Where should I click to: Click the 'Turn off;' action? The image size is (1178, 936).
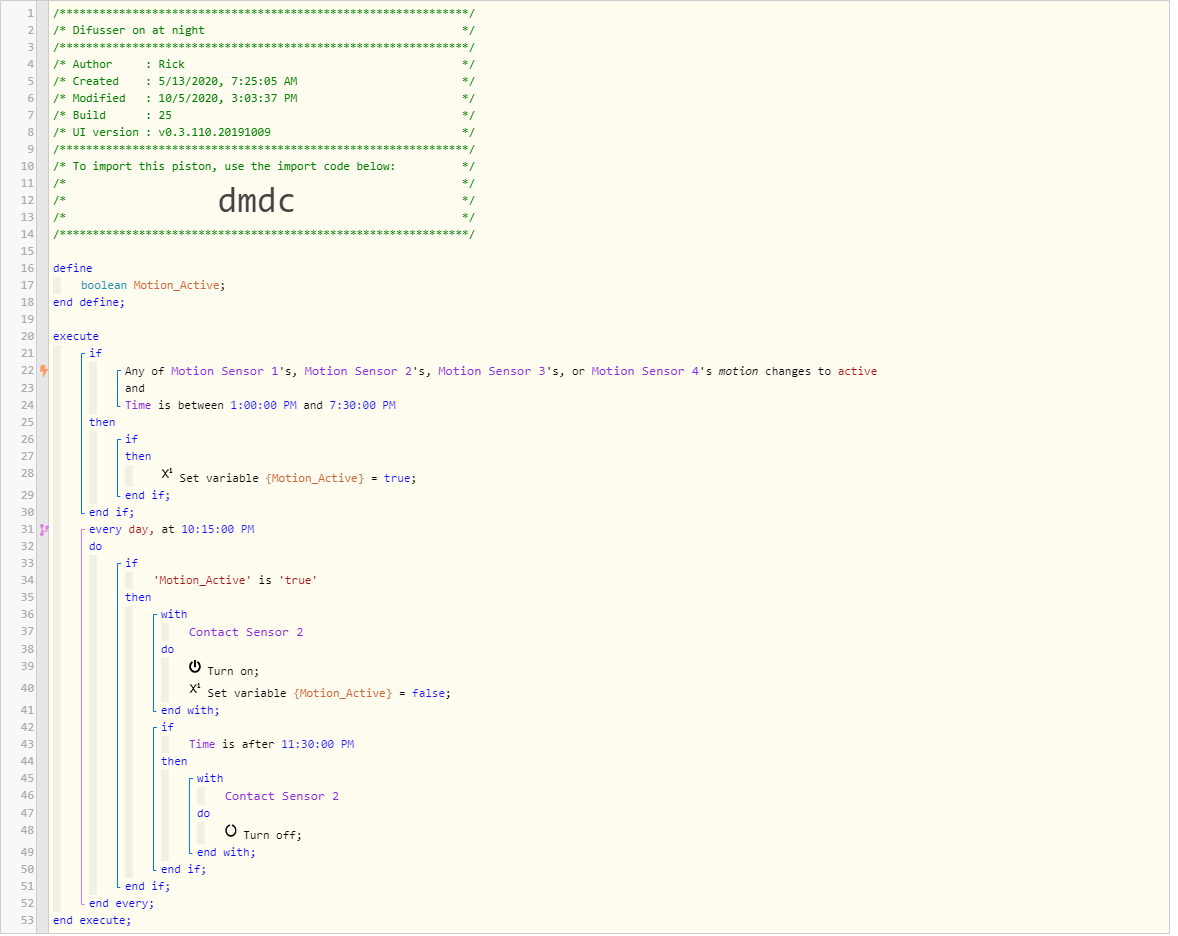pyautogui.click(x=272, y=835)
